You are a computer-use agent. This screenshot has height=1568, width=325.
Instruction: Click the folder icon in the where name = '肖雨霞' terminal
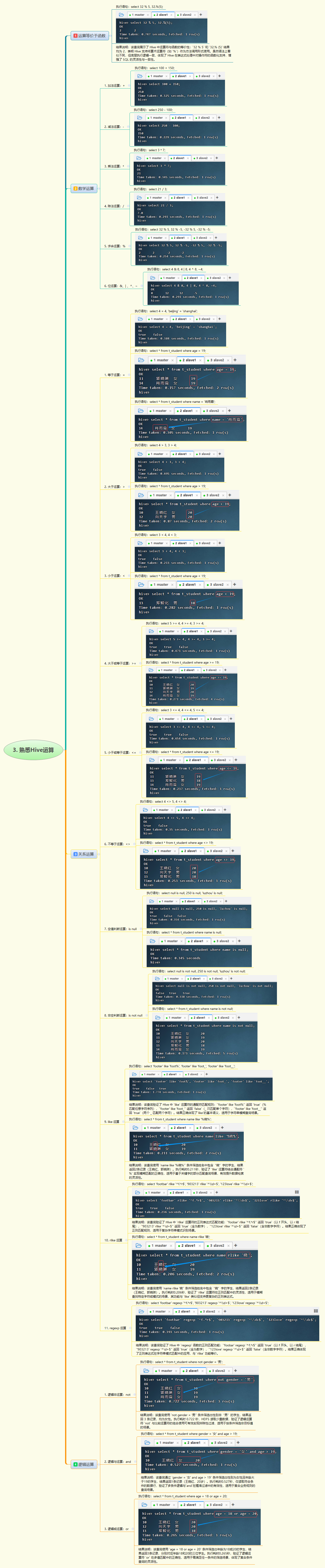pos(141,410)
